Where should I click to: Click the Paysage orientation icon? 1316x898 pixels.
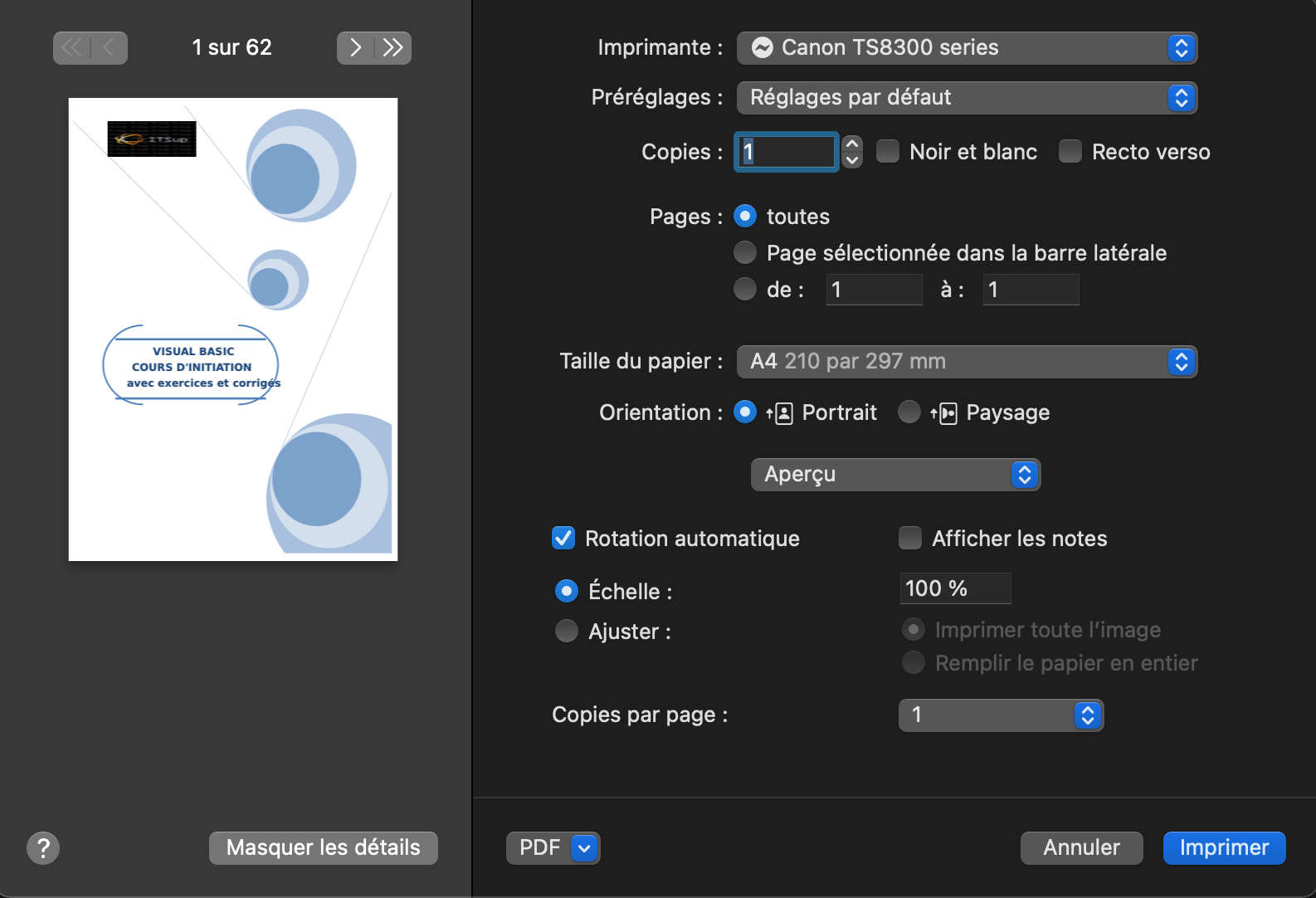944,412
